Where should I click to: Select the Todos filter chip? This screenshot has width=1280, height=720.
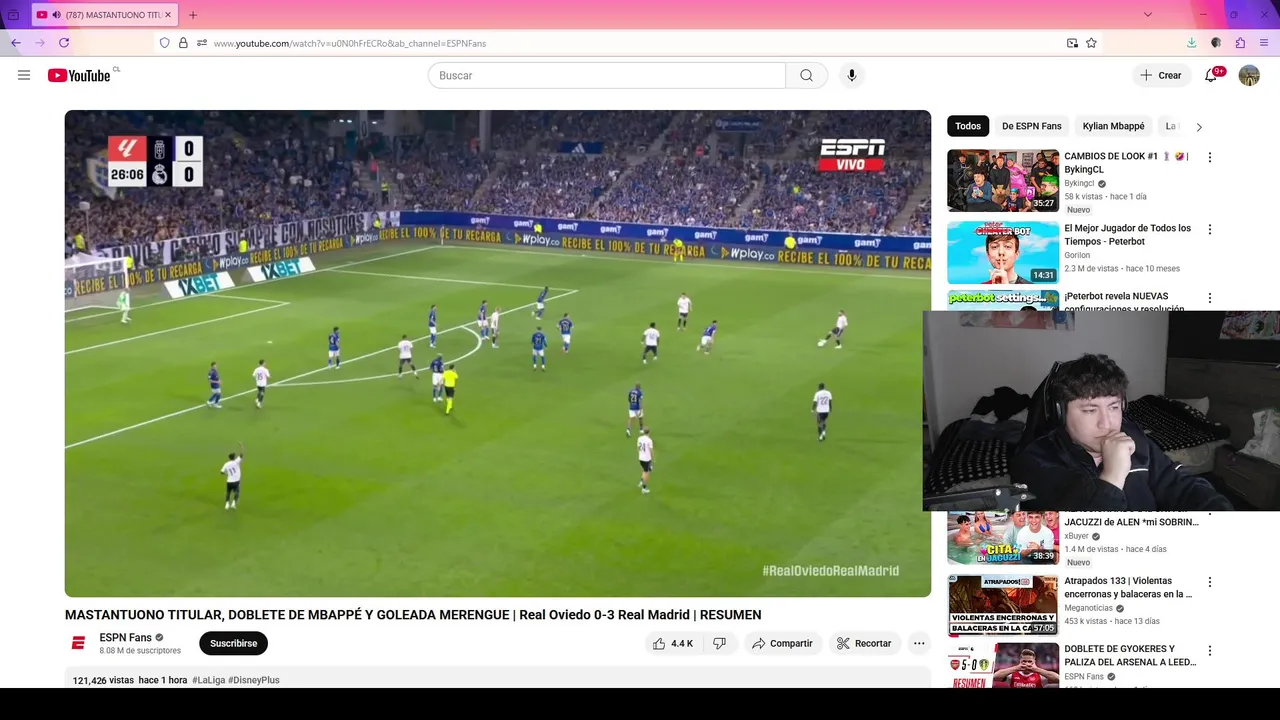(968, 126)
